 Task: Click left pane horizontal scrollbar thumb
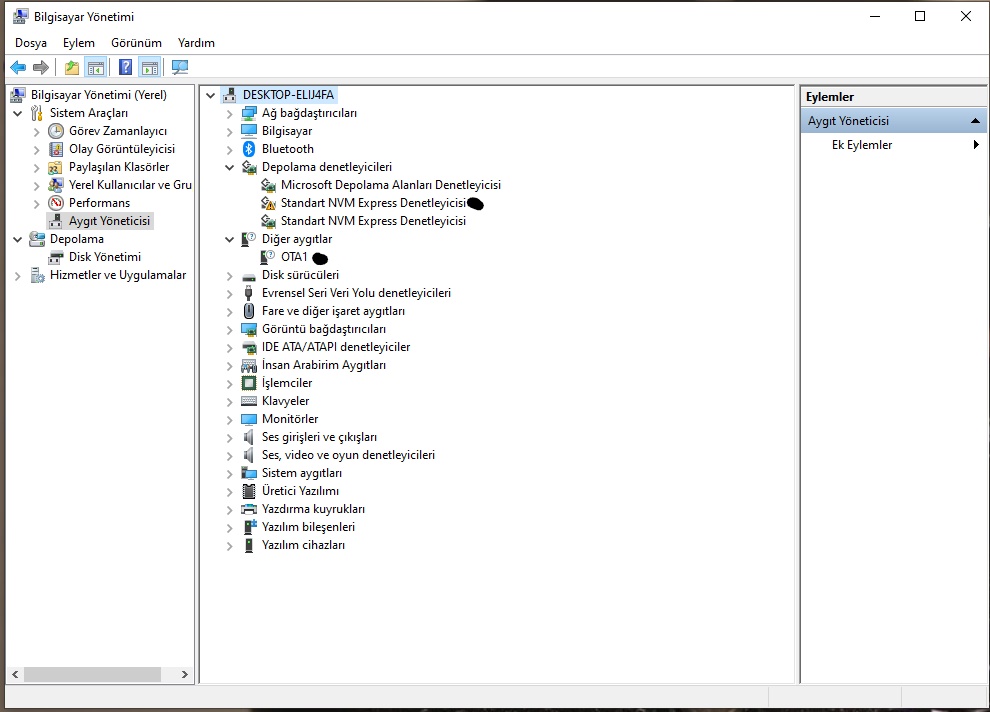click(92, 674)
